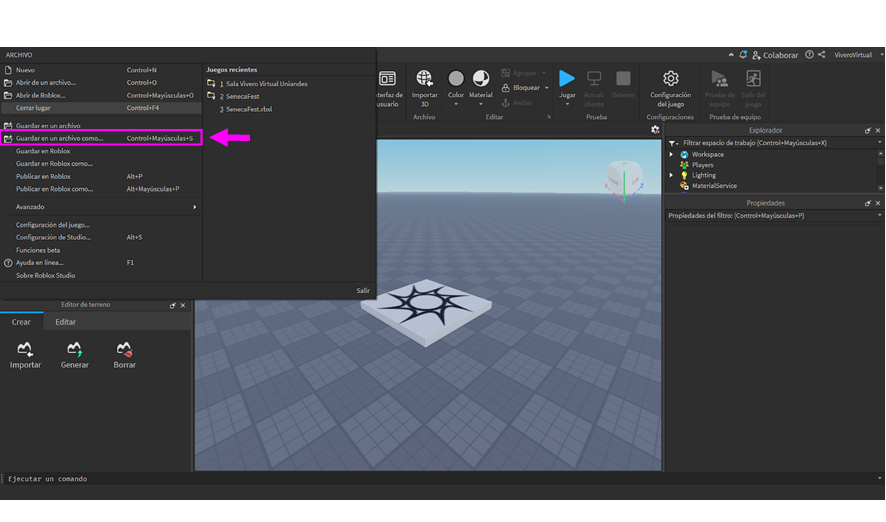Switch to the Editar terrain tab

[65, 322]
